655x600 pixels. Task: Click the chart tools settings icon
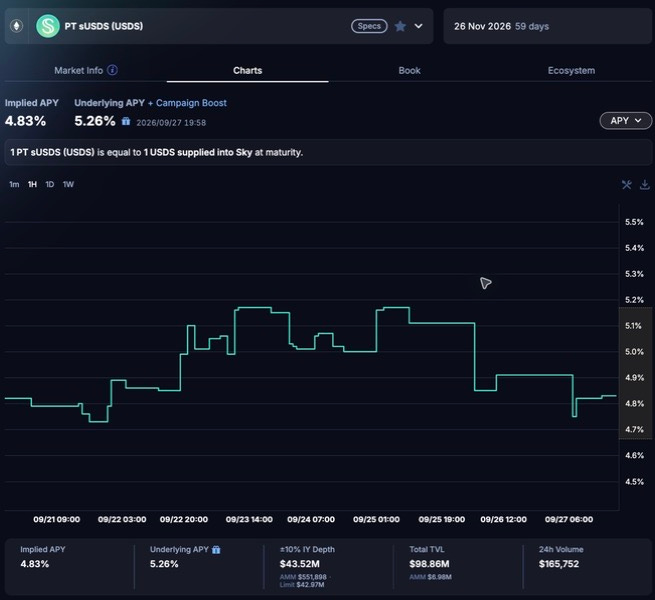(627, 185)
